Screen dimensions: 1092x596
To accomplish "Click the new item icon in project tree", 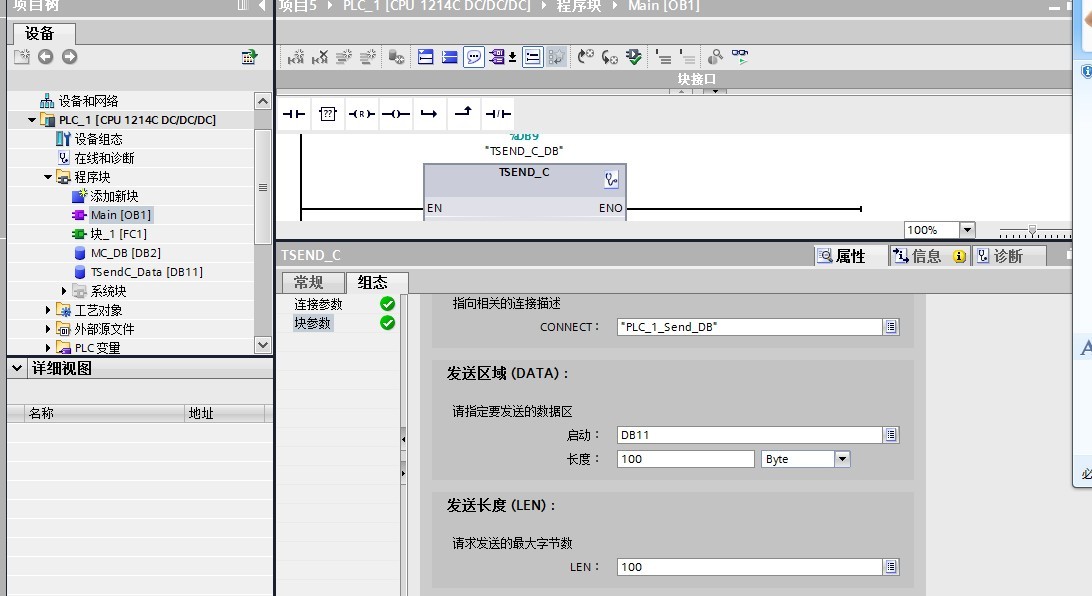I will 22,57.
